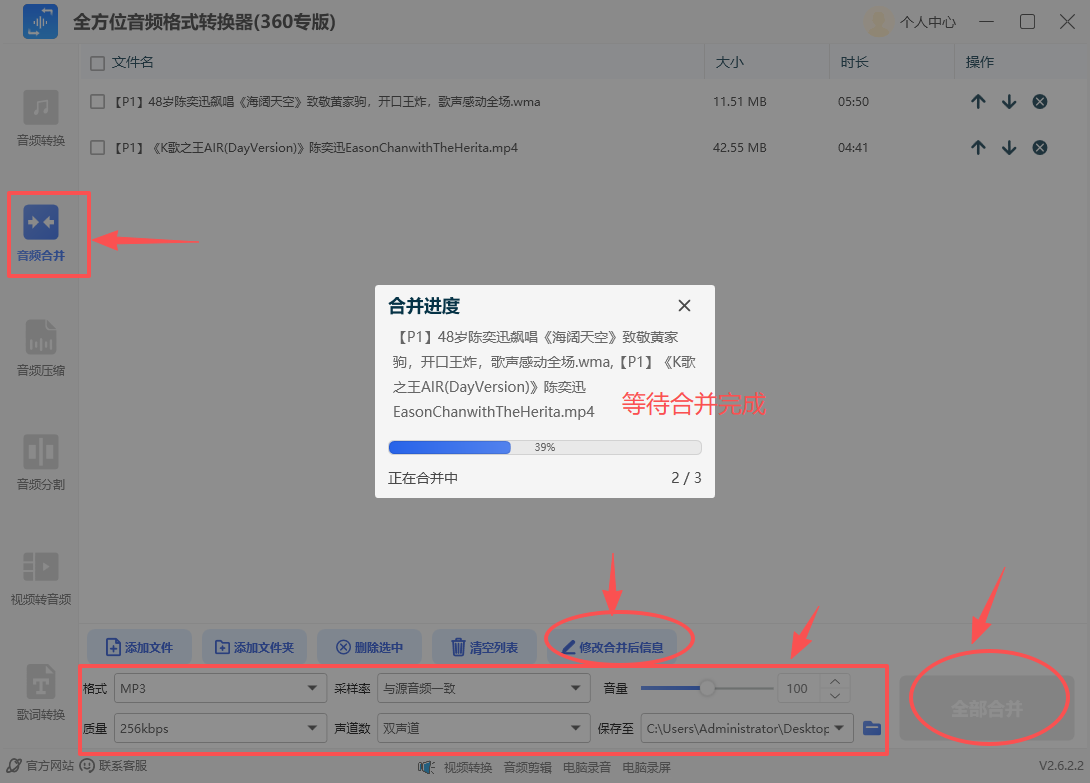Switch to the 音频转换 sidebar tool
Screen dimensions: 1090x783
(40, 120)
